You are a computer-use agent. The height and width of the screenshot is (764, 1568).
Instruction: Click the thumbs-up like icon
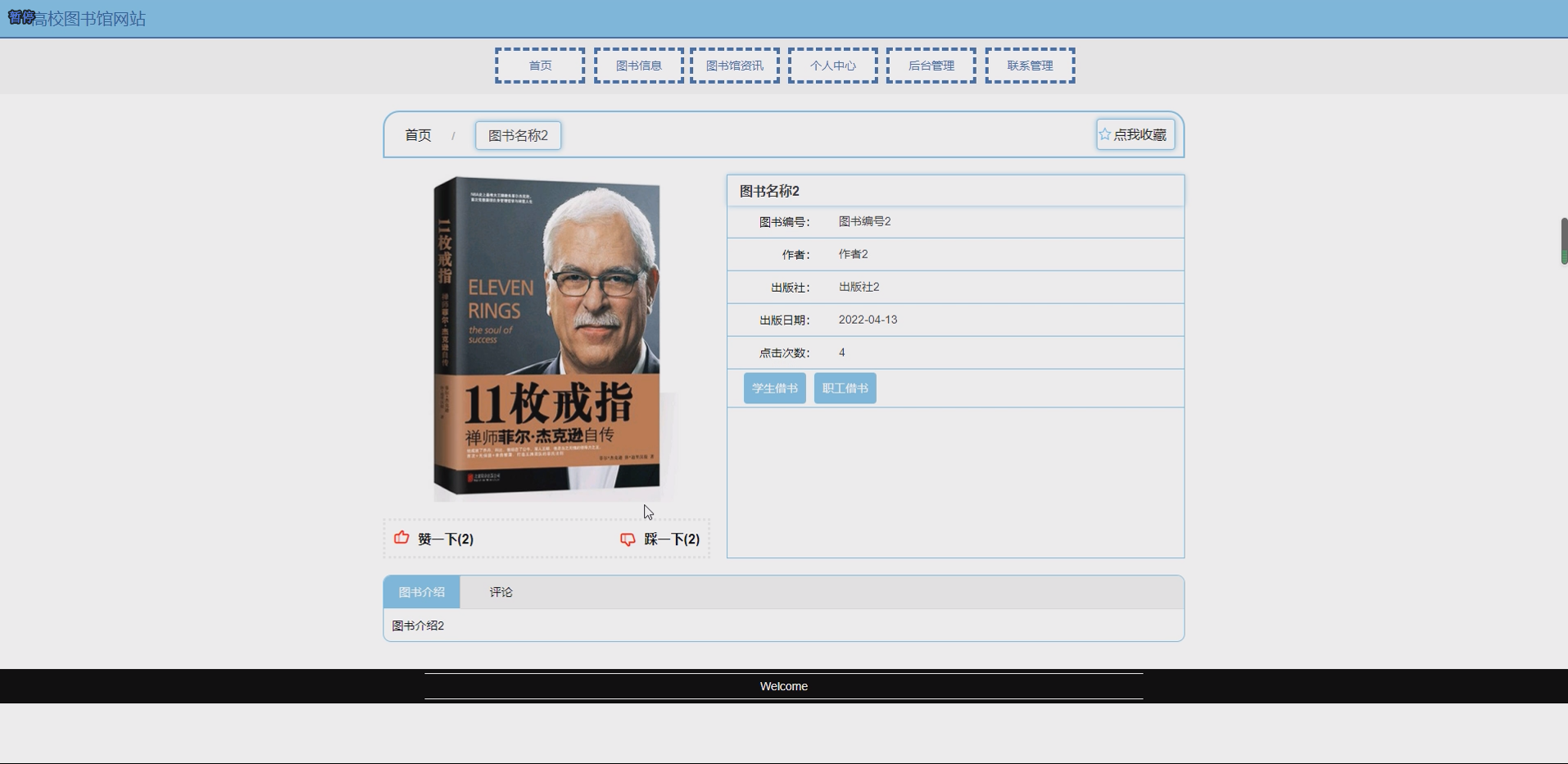click(401, 538)
